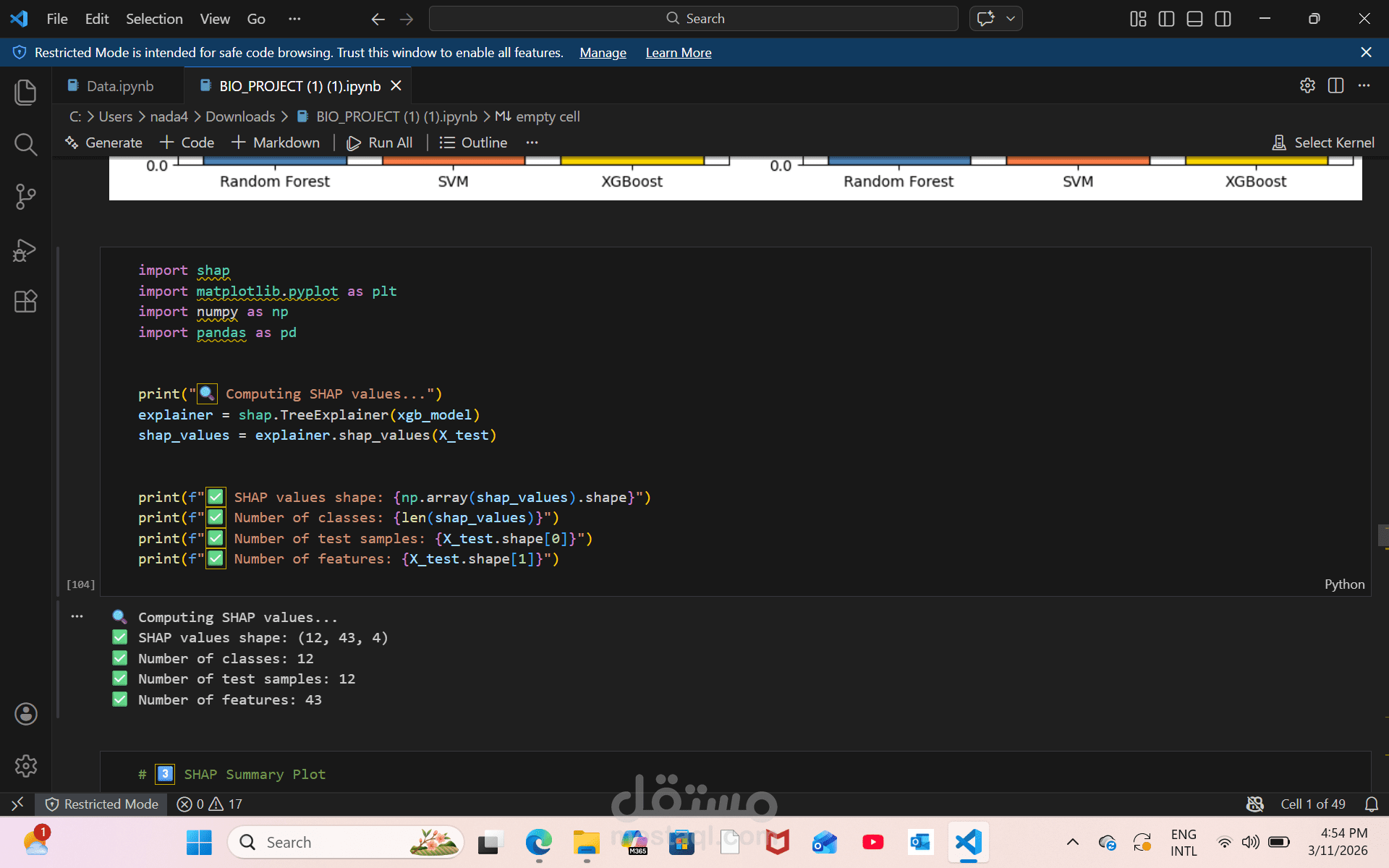Open the Selection menu
Image resolution: width=1389 pixels, height=868 pixels.
(154, 19)
